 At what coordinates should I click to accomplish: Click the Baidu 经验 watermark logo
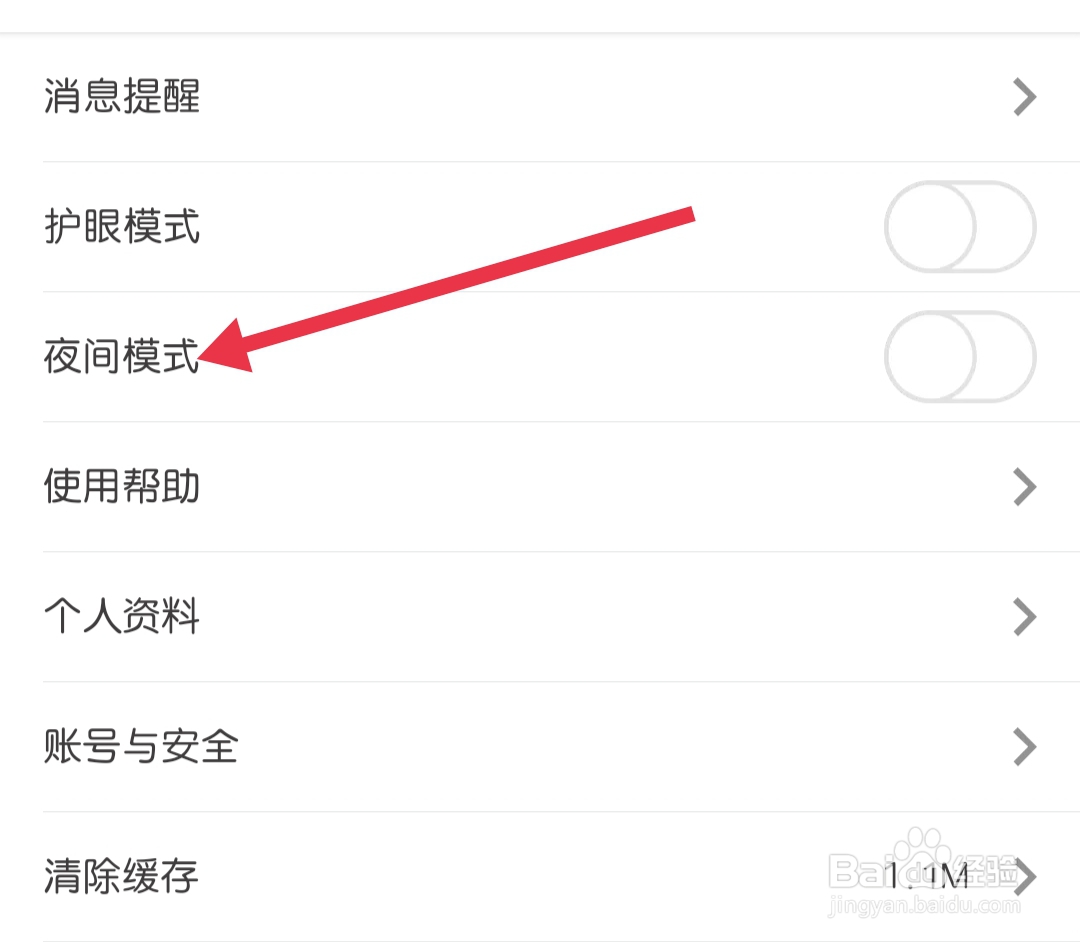924,861
